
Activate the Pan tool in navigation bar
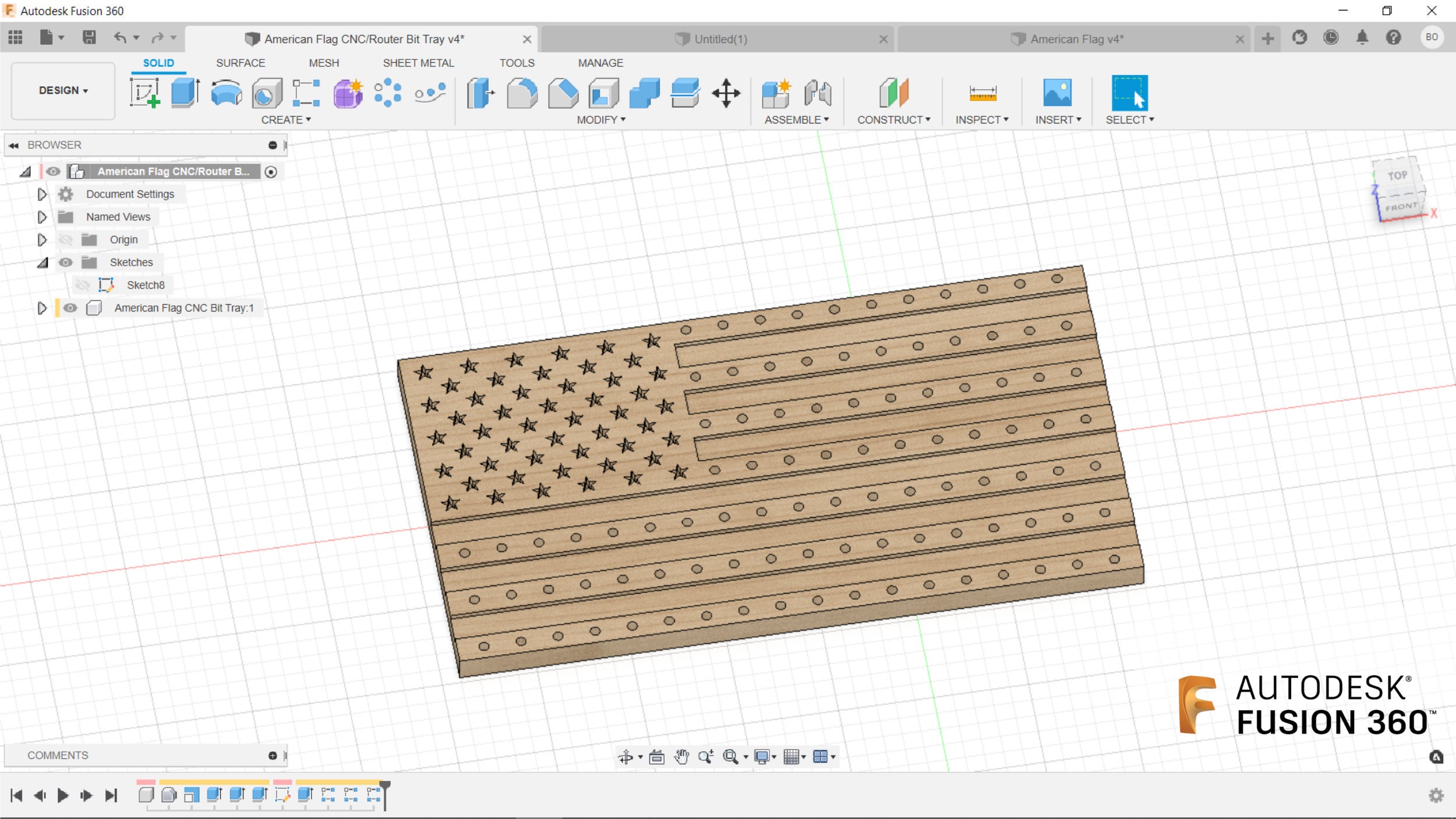(x=683, y=757)
